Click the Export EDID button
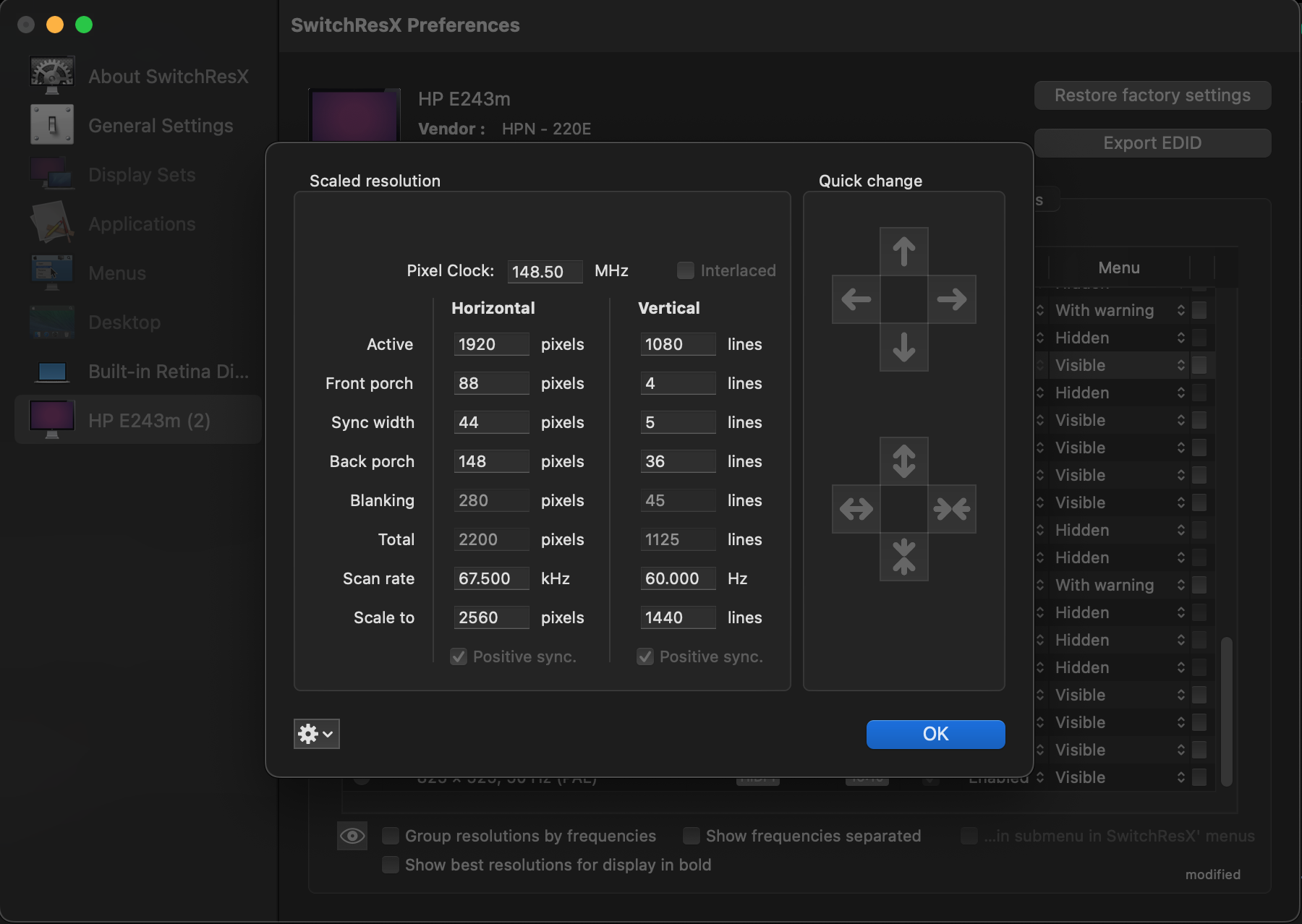The width and height of the screenshot is (1302, 924). tap(1152, 143)
